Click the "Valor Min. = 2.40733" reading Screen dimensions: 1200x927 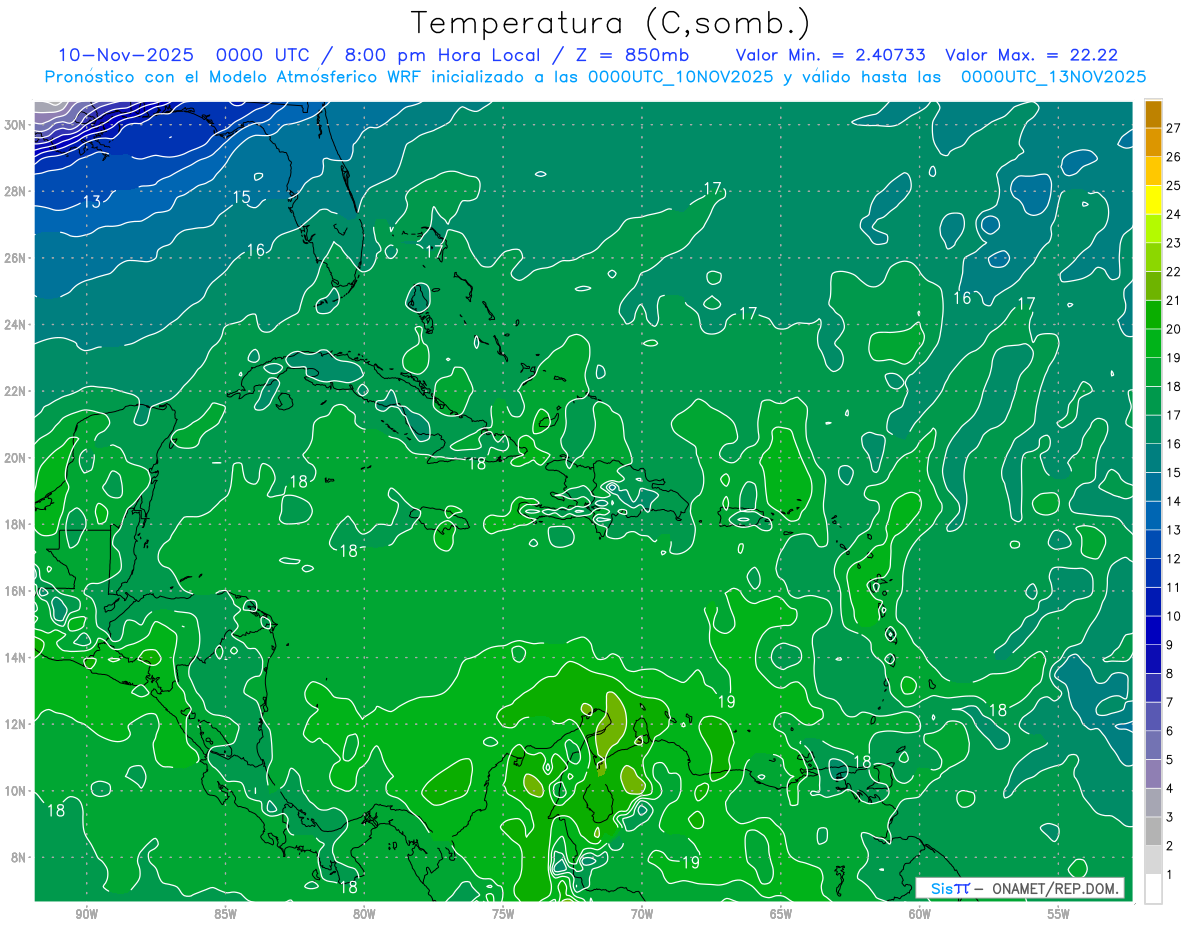(x=830, y=55)
